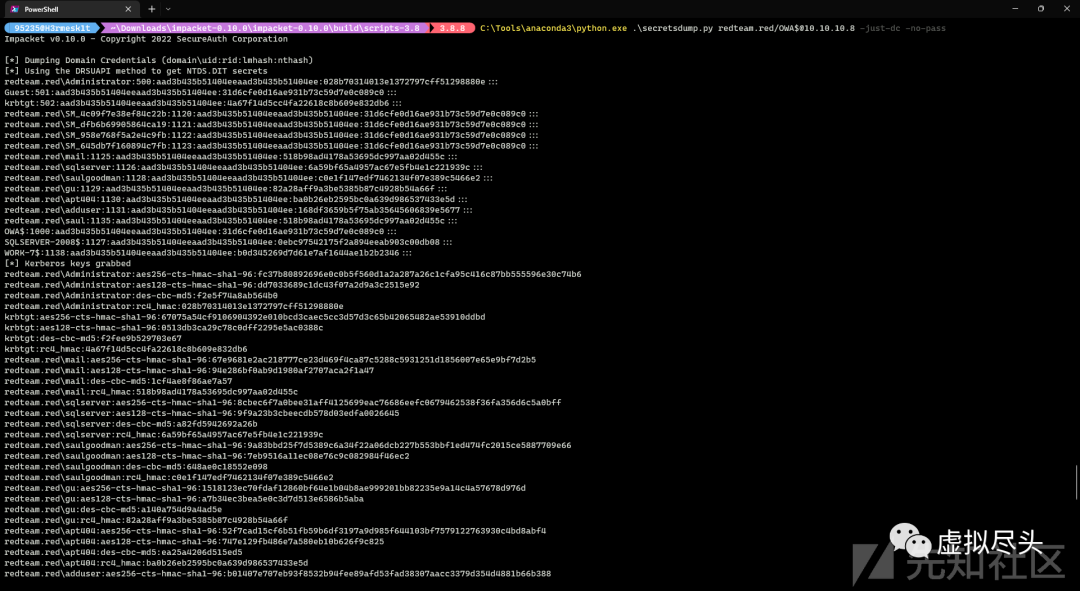This screenshot has width=1080, height=591.
Task: Click the 3.8.8 version prompt segment
Action: coord(453,28)
